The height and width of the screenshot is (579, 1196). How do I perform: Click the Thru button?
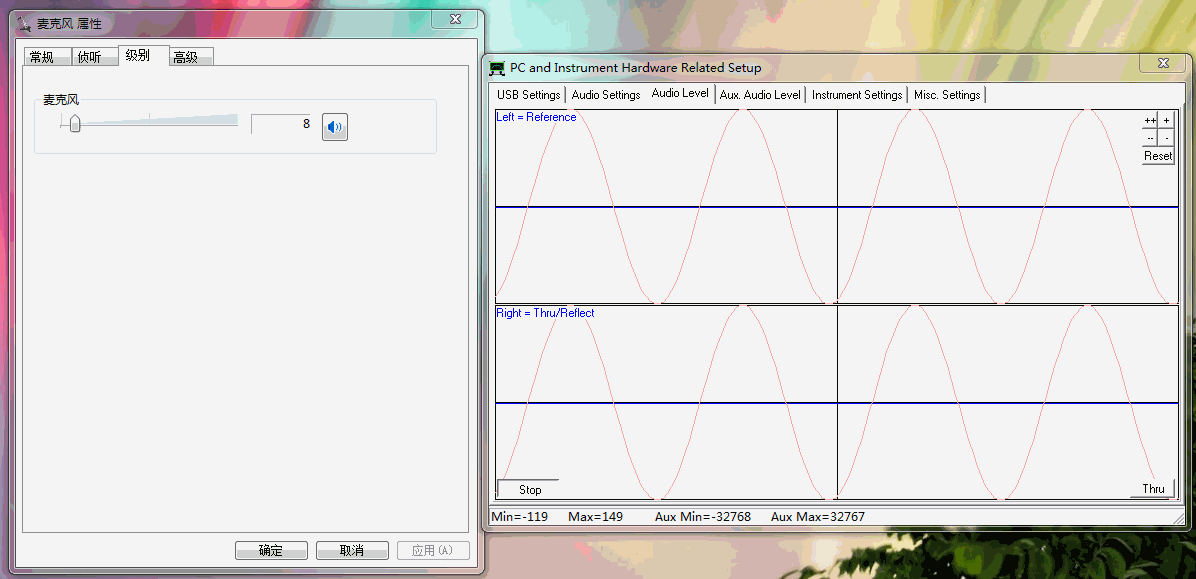click(1153, 488)
